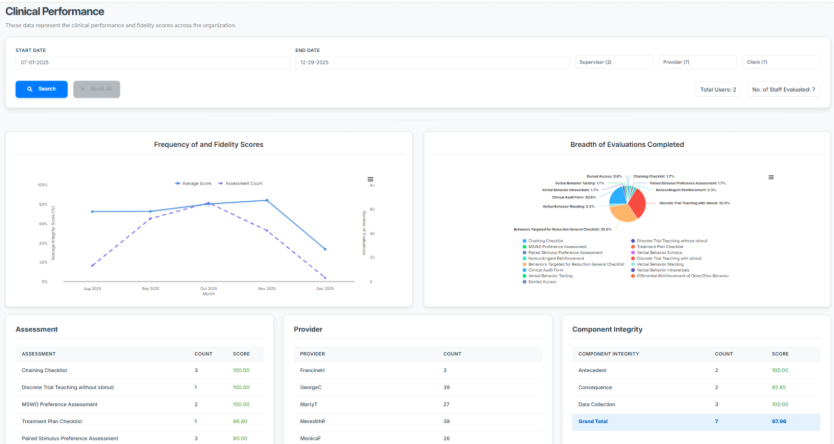
Task: Toggle Denied Access legend item
Action: click(539, 282)
